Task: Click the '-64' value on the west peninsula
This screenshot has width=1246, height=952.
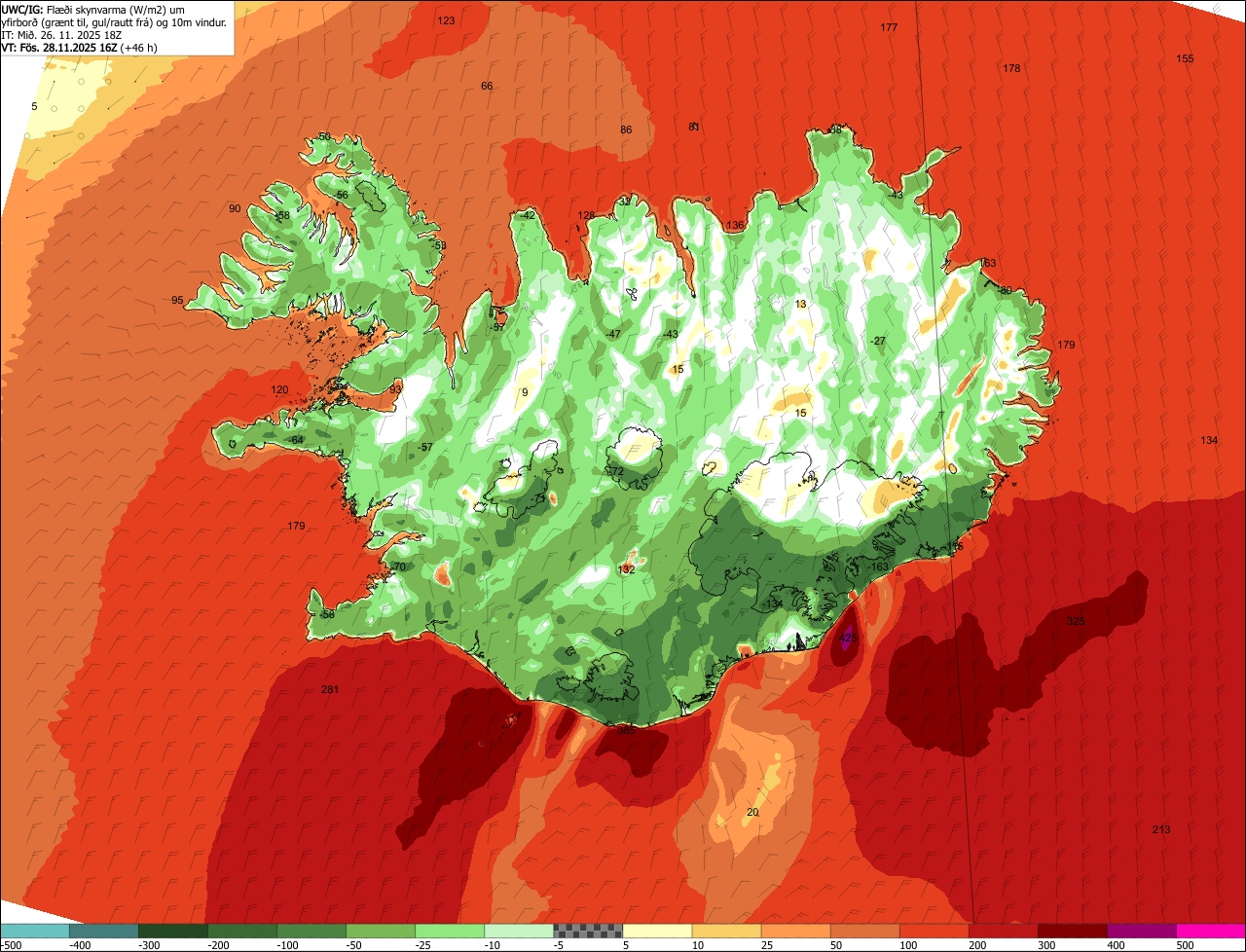Action: click(297, 440)
